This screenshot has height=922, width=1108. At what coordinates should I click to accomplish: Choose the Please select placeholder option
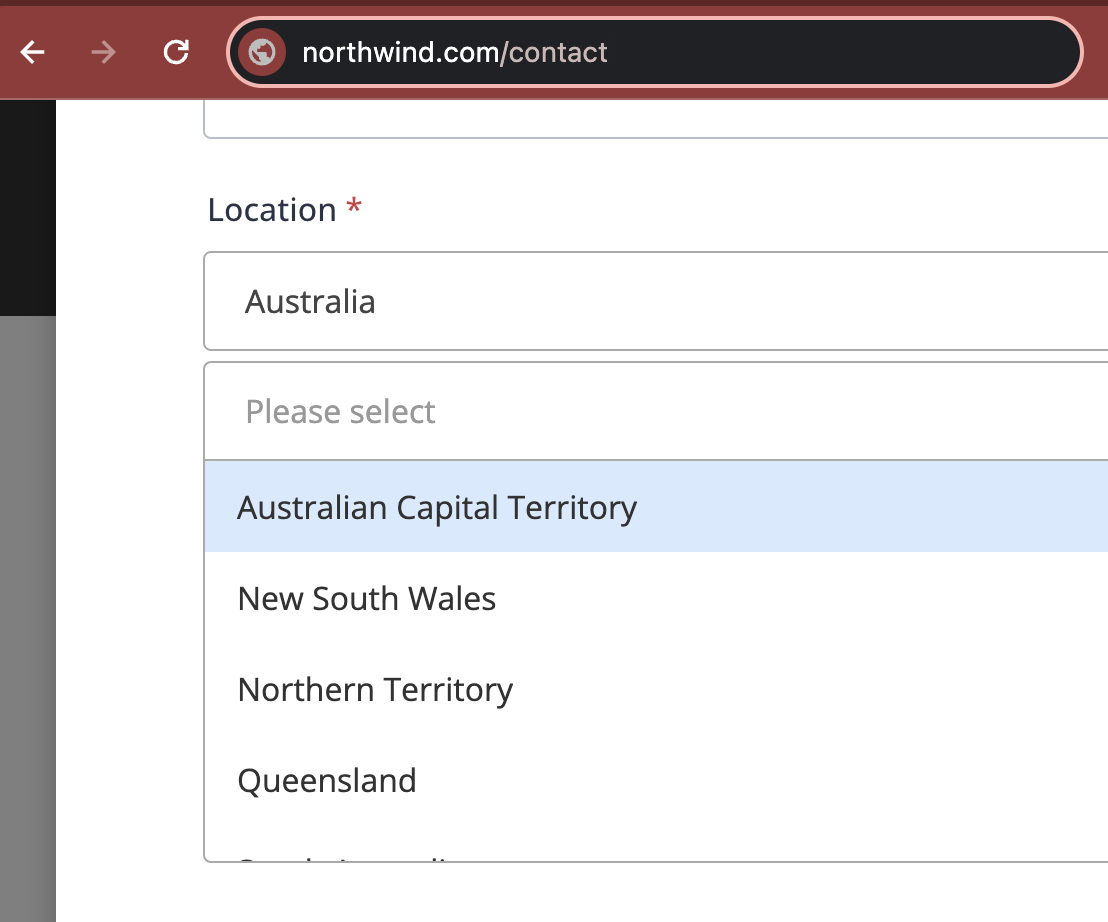[x=340, y=411]
